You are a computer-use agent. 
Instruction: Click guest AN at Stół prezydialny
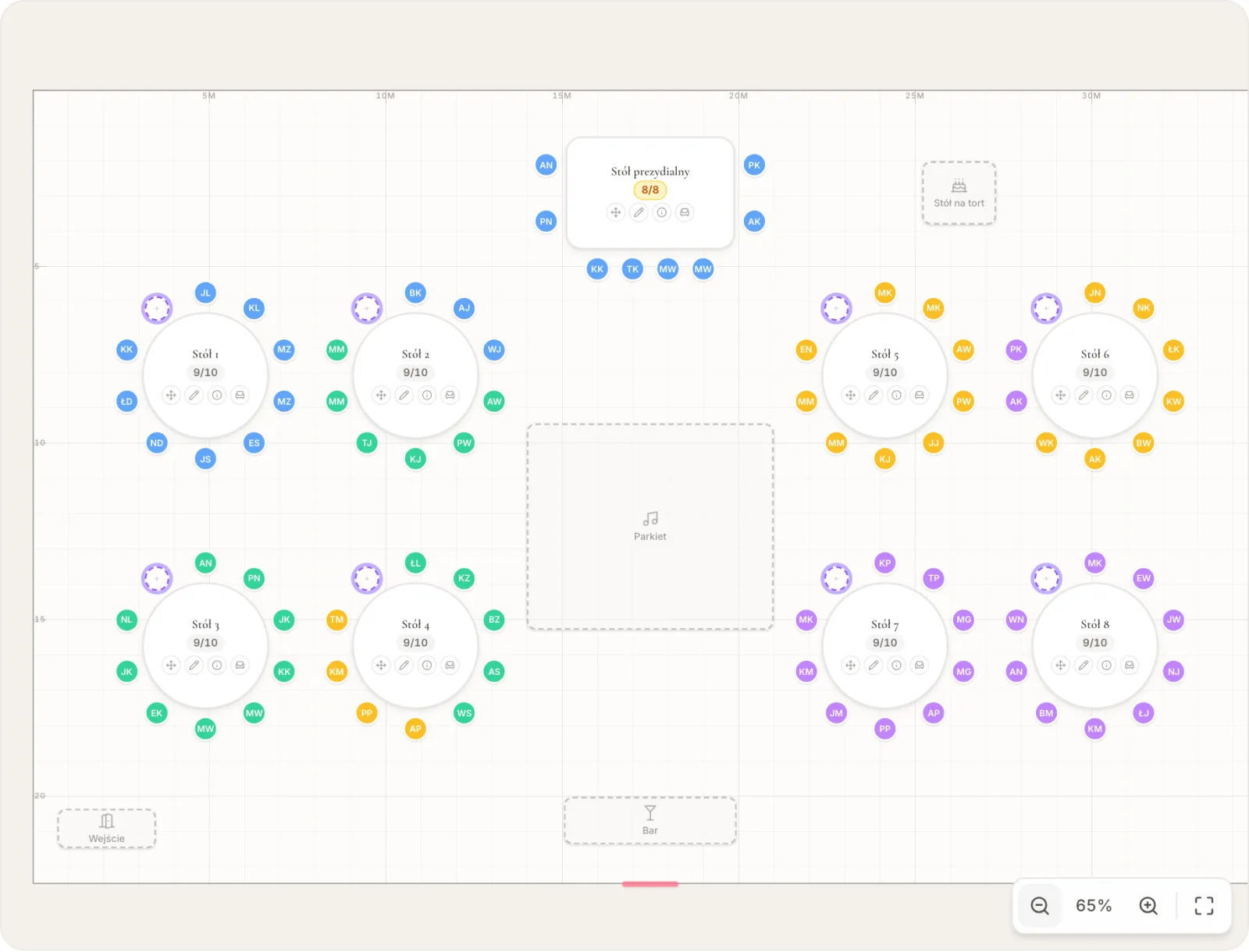546,165
